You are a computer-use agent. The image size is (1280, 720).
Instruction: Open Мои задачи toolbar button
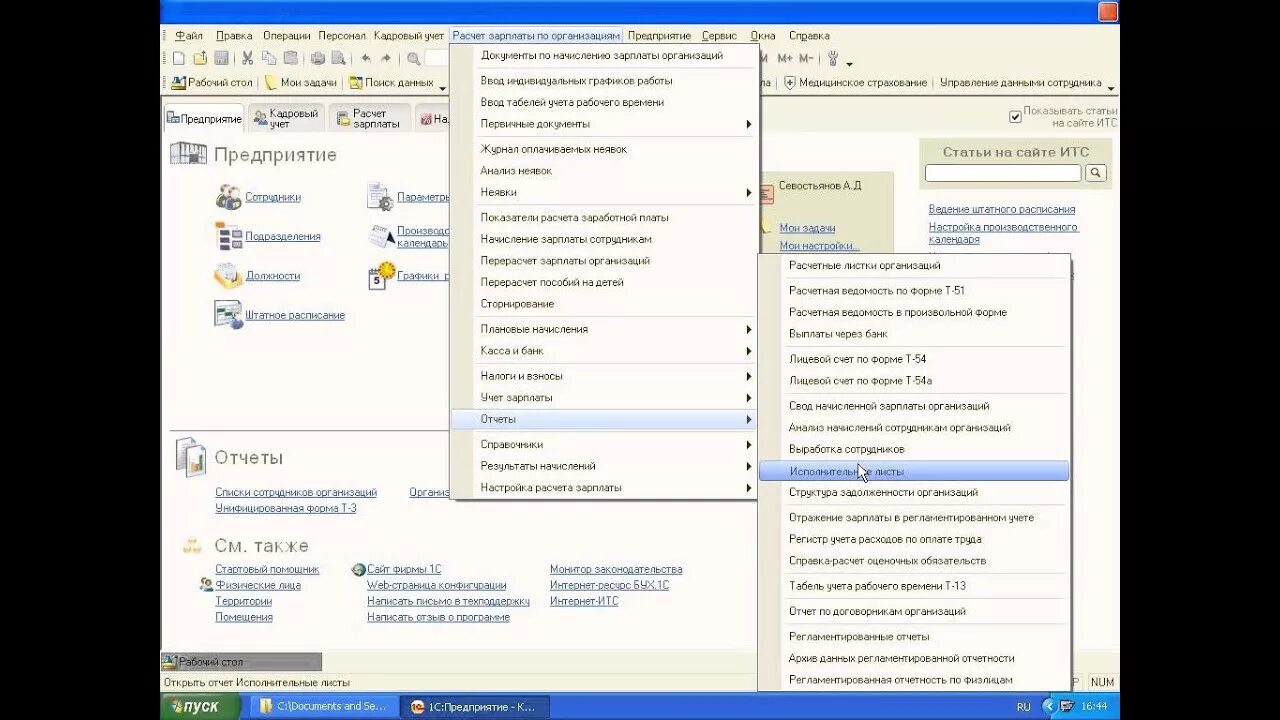(302, 83)
